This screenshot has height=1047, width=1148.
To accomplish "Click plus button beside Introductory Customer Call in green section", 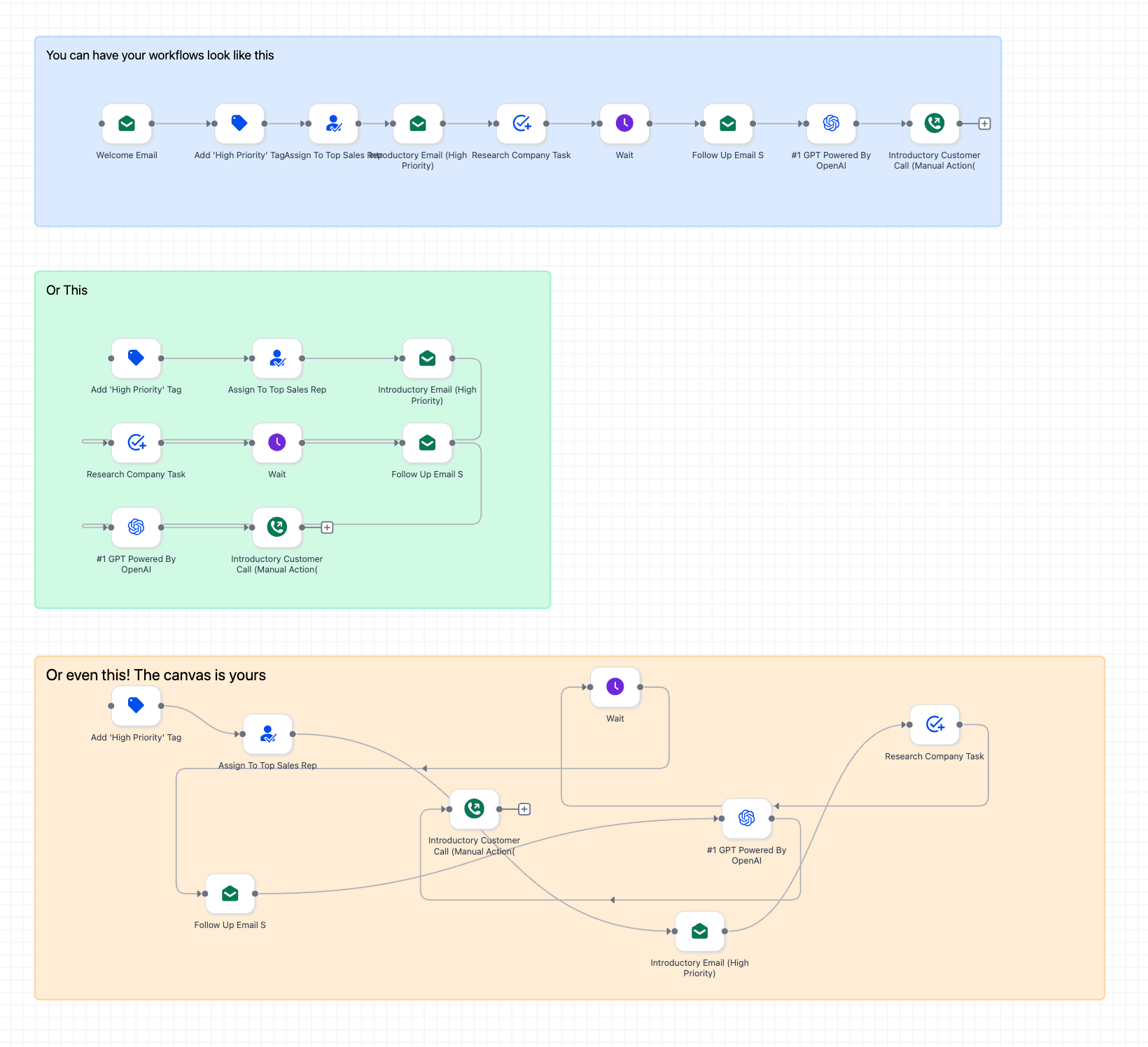I will point(326,528).
